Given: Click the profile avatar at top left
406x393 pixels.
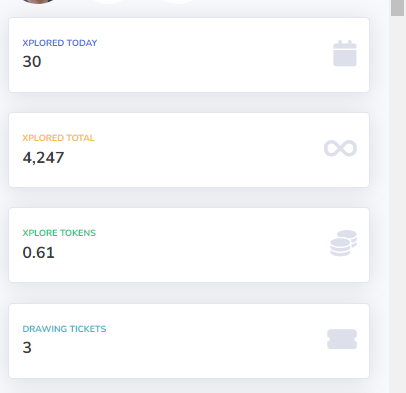Looking at the screenshot, I should (x=38, y=1).
